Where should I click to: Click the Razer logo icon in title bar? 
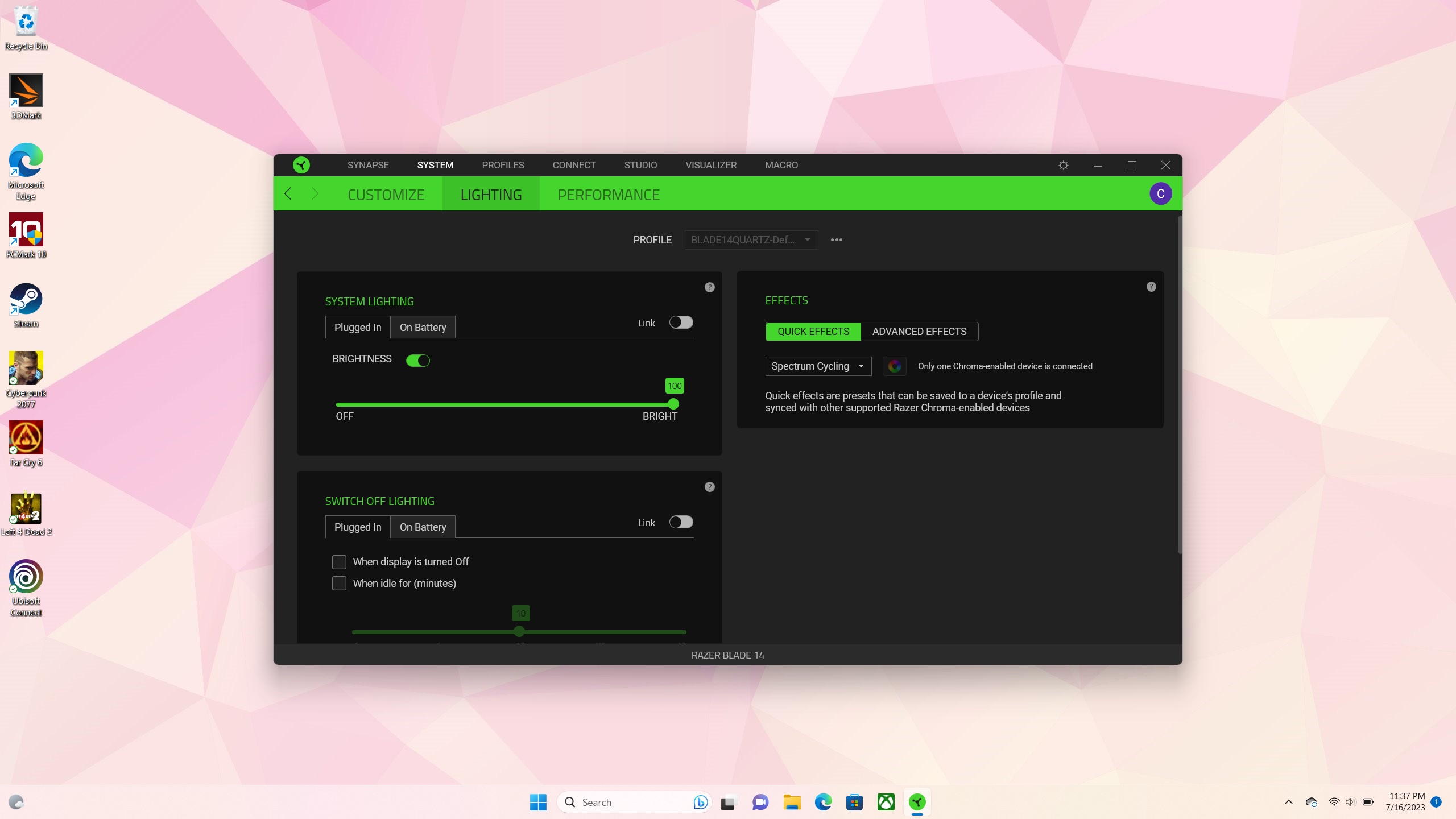coord(301,165)
